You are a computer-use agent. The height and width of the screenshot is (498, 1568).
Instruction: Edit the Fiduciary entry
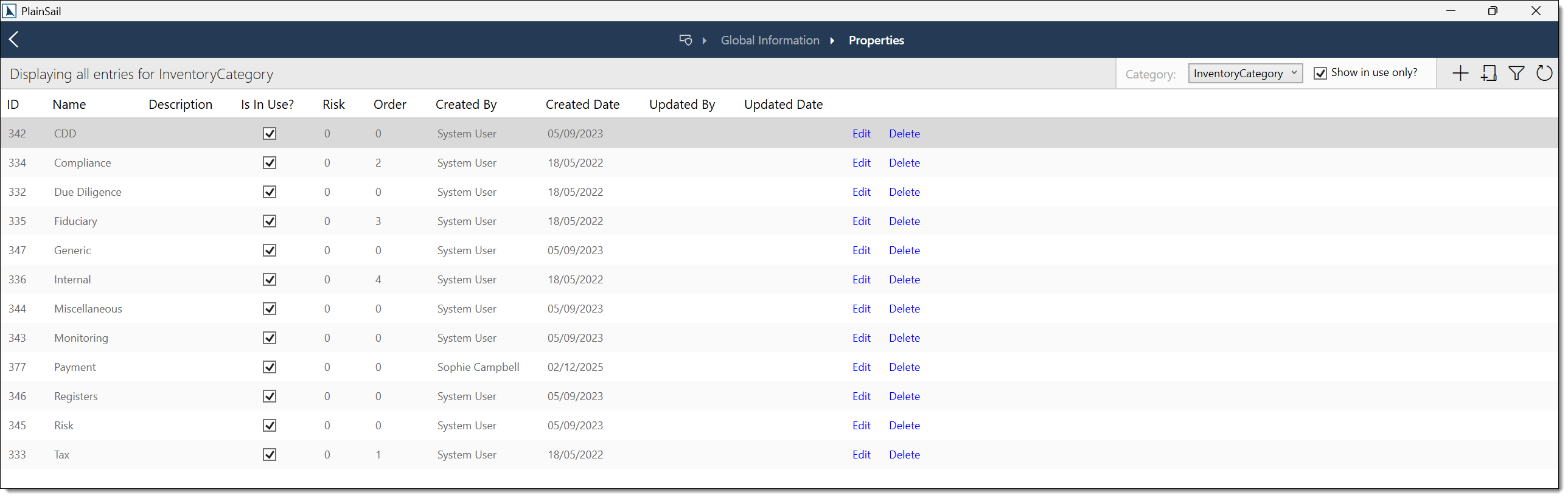click(861, 221)
